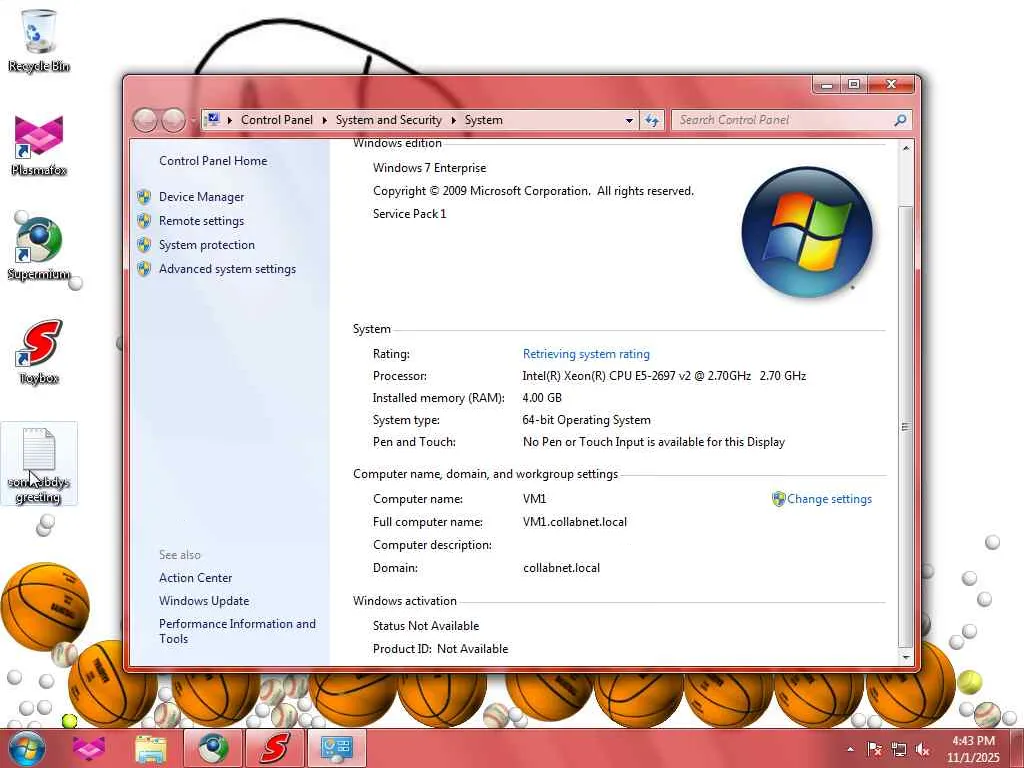The height and width of the screenshot is (768, 1024).
Task: Expand the arrow before Control Panel breadcrumb
Action: 230,120
